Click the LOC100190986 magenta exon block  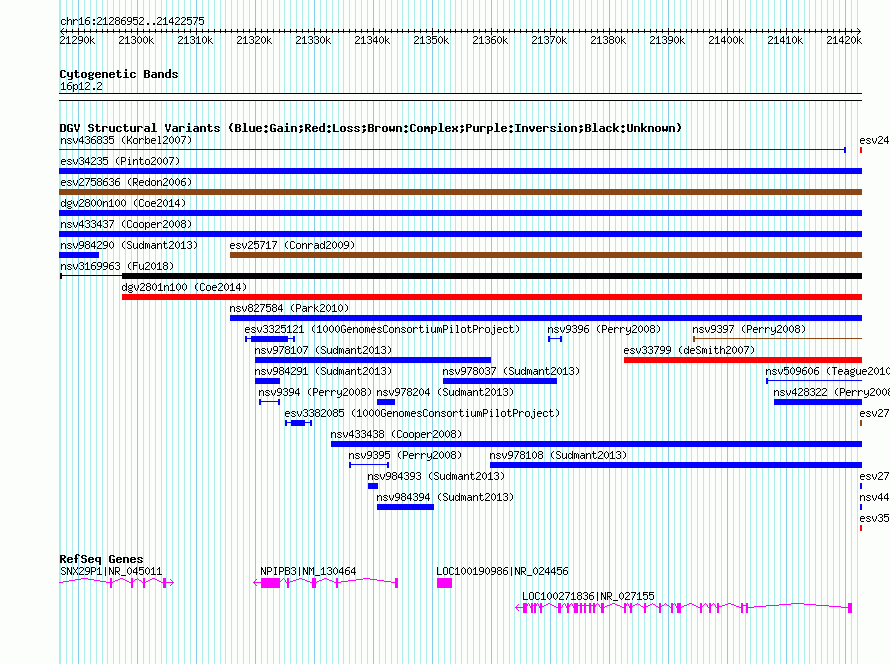click(x=444, y=583)
